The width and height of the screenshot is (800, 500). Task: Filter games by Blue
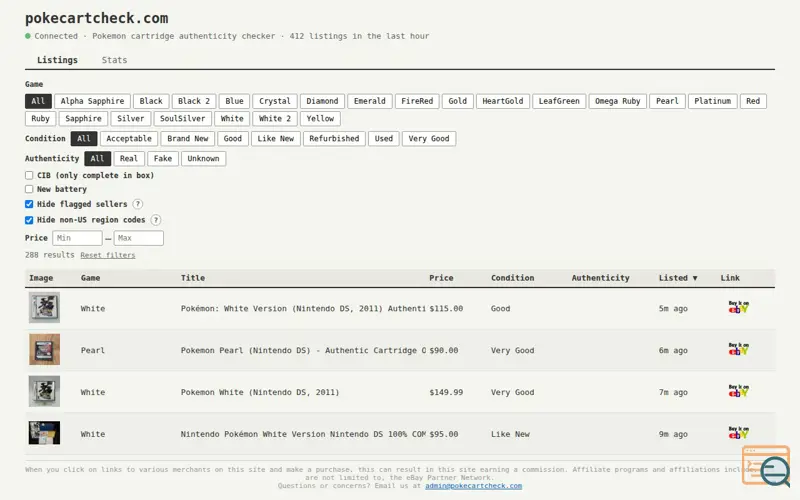click(x=234, y=101)
